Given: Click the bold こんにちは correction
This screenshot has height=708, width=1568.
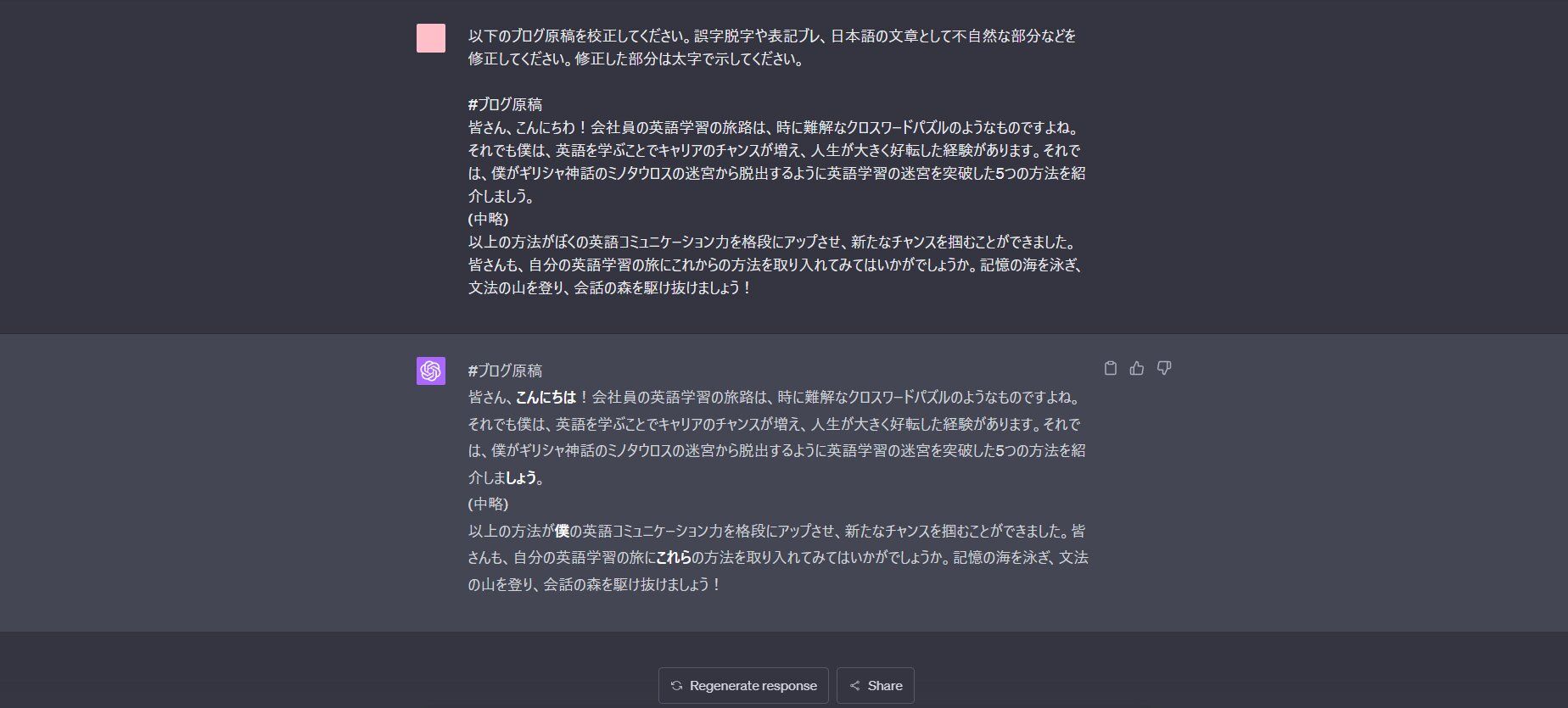Looking at the screenshot, I should coord(546,397).
